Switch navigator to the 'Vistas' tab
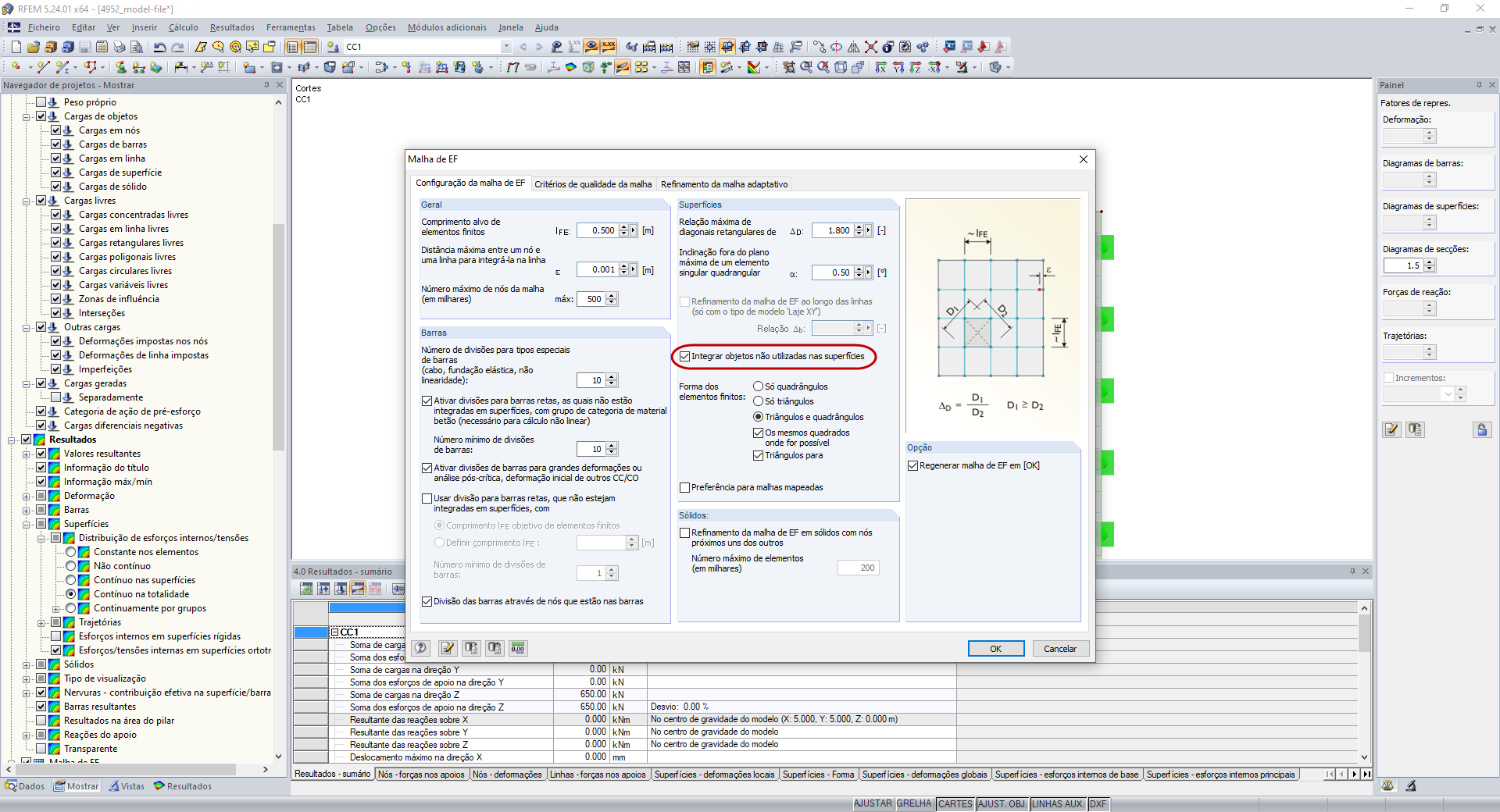 127,786
